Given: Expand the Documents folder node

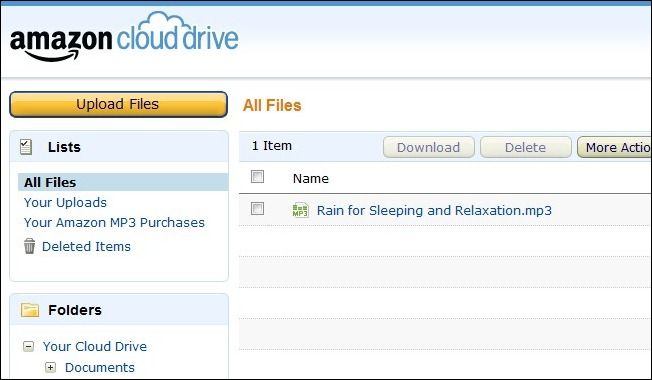Looking at the screenshot, I should tap(50, 368).
